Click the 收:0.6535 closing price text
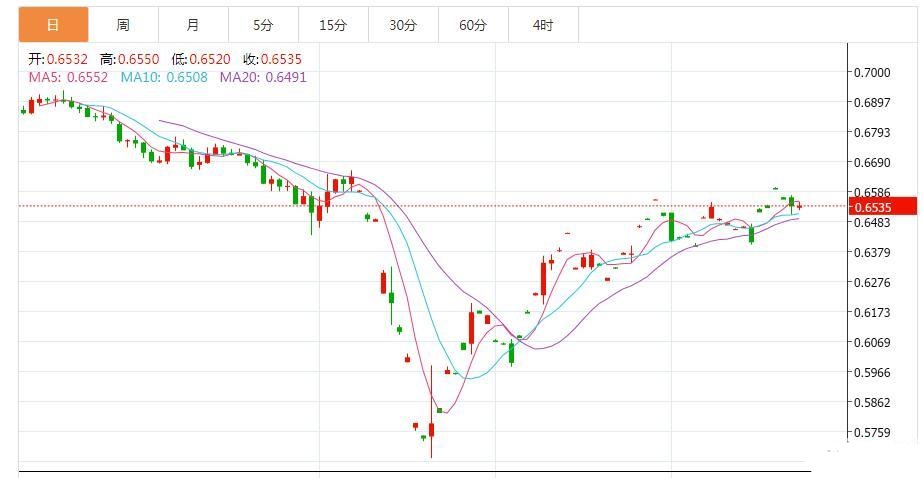The width and height of the screenshot is (923, 478). point(274,59)
